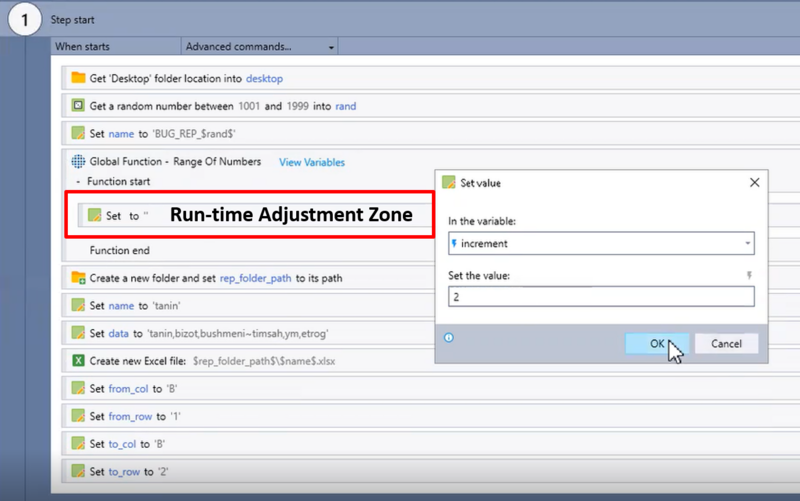Click the Global Function grid icon

click(78, 161)
